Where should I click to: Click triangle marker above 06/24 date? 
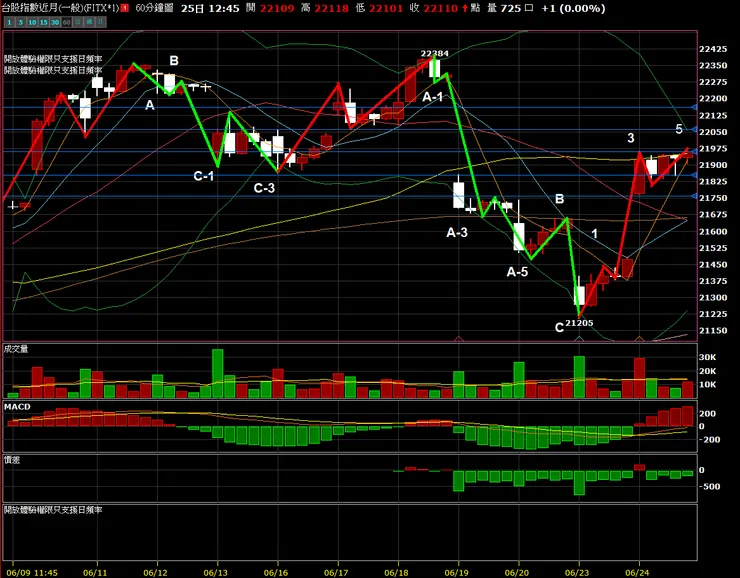coord(639,338)
